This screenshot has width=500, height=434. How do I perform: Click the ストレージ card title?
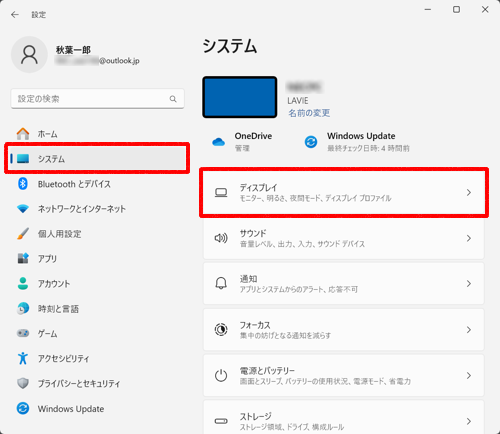pos(256,416)
